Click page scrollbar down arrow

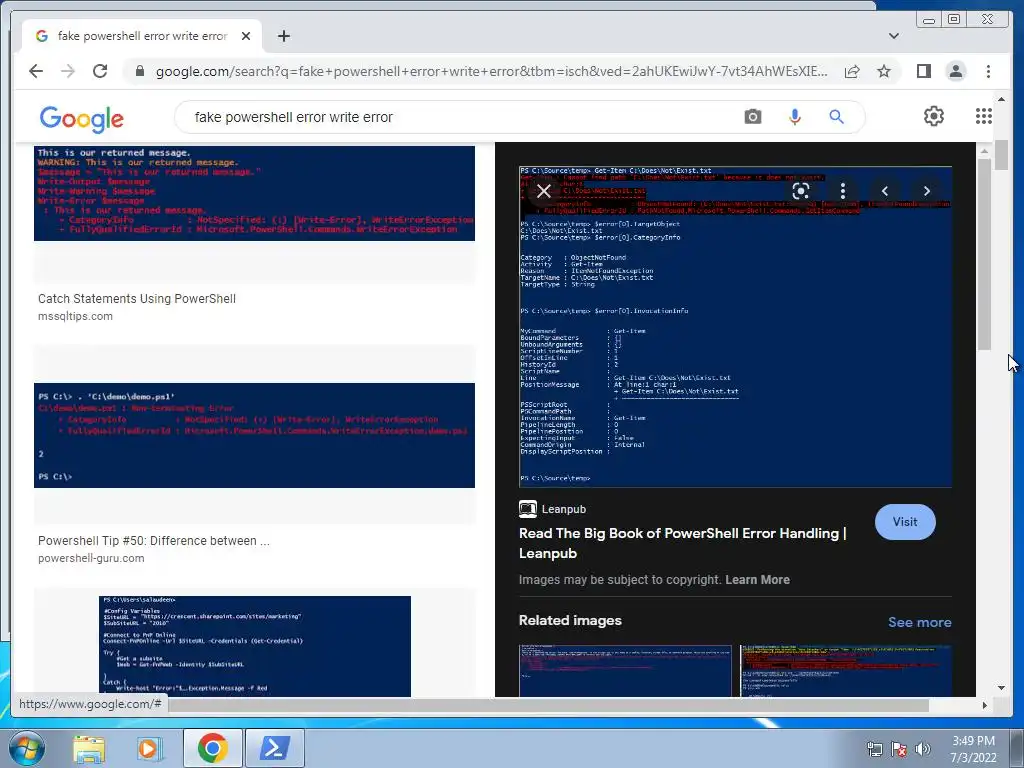1001,688
